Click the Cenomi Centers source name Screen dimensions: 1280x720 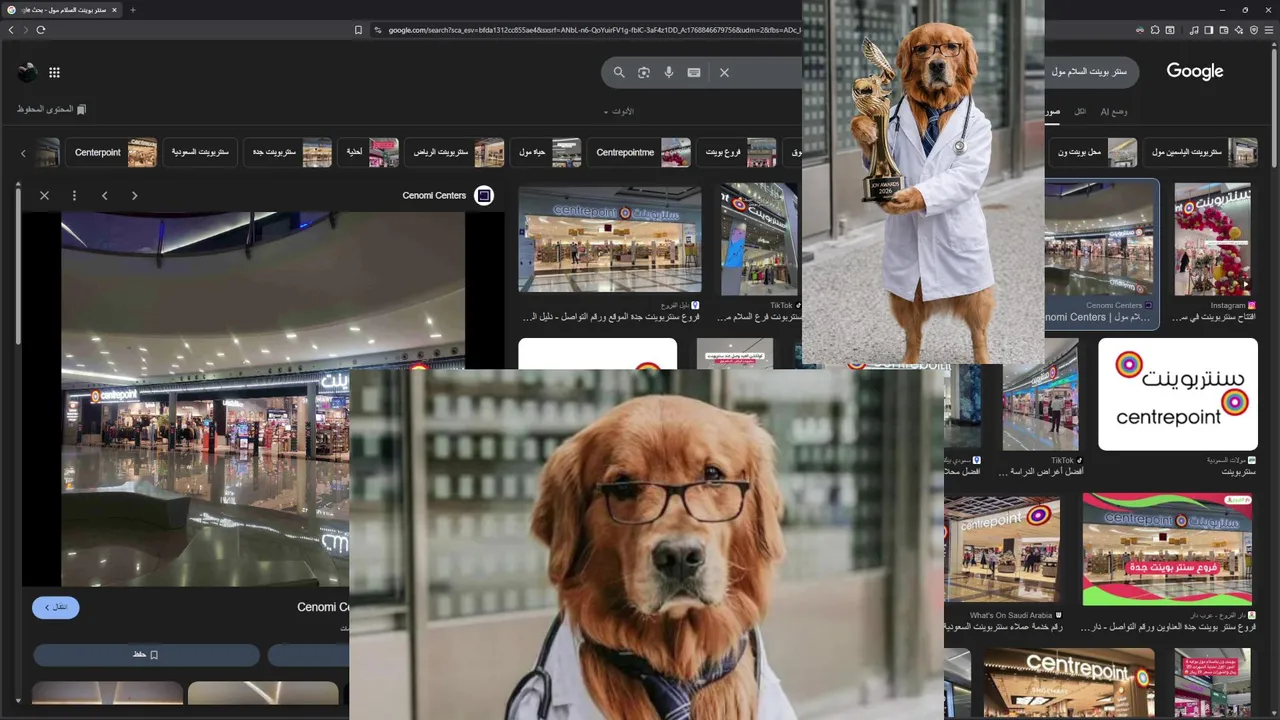pos(434,195)
